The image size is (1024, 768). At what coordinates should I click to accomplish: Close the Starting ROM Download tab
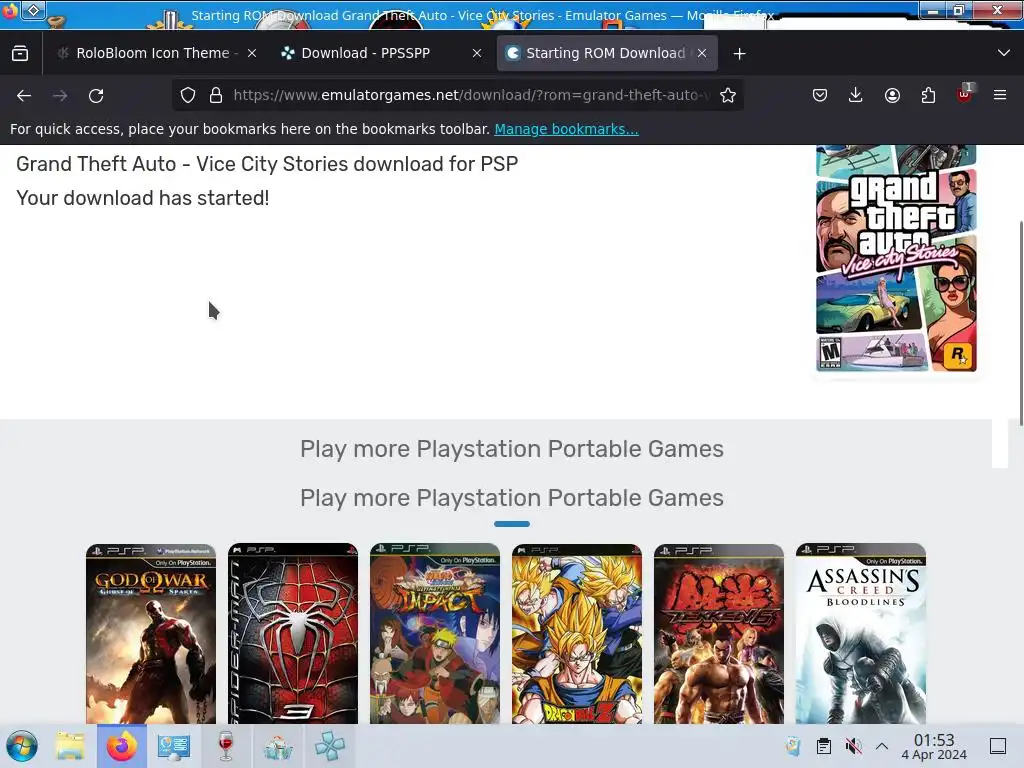point(702,54)
